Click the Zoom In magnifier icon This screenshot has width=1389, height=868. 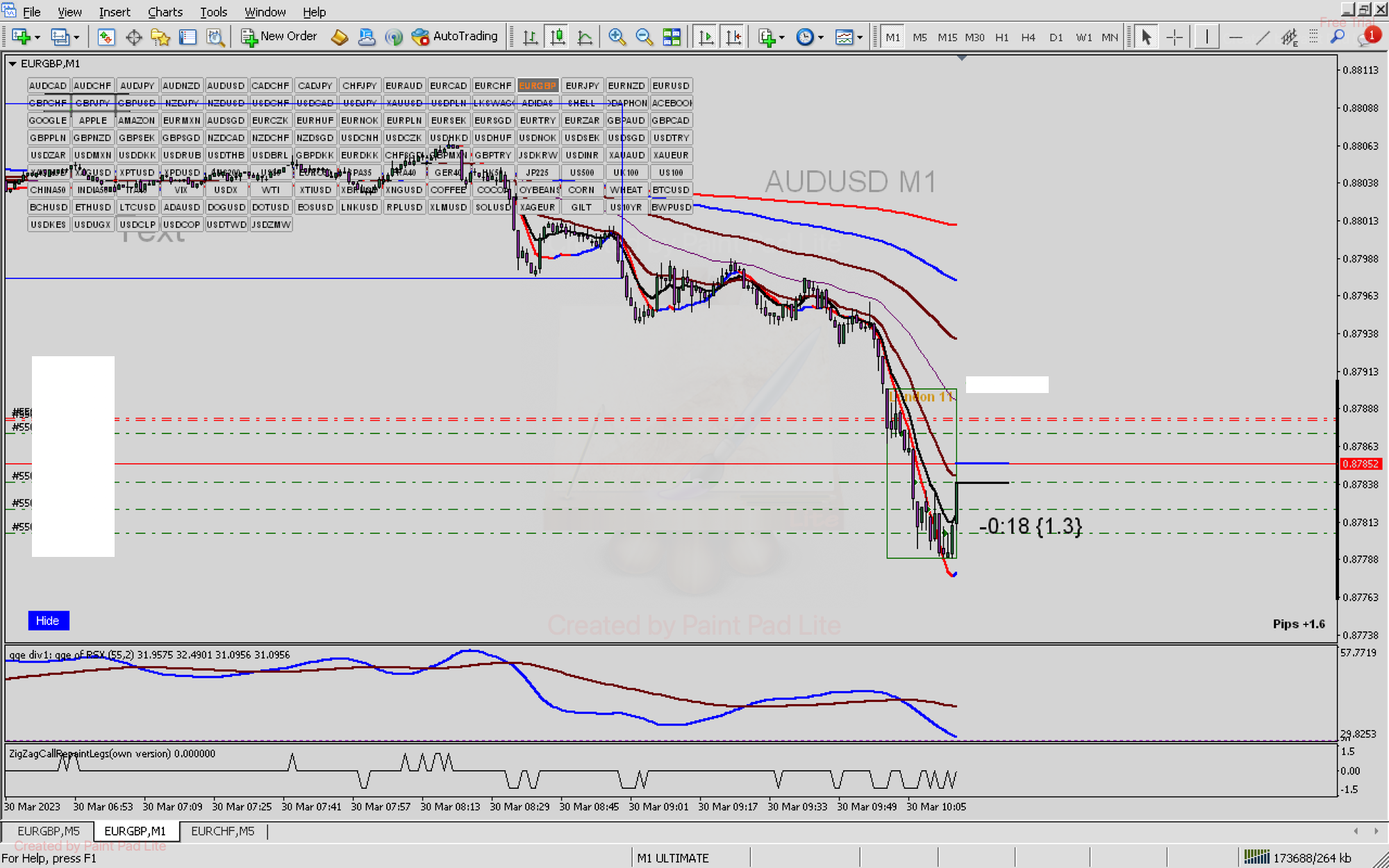616,37
